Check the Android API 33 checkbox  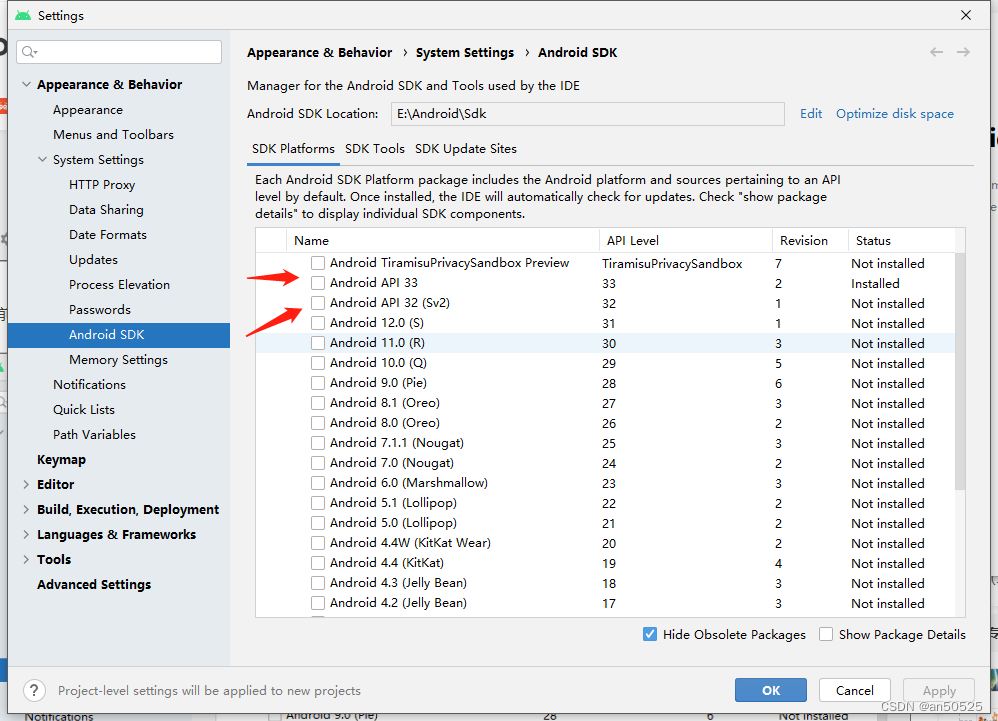[318, 283]
